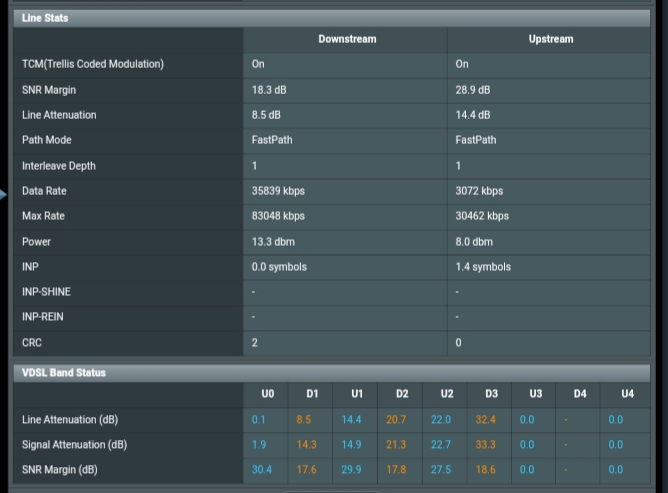Image resolution: width=668 pixels, height=493 pixels.
Task: Click the U0 signal attenuation value 1.9
Action: click(x=259, y=445)
